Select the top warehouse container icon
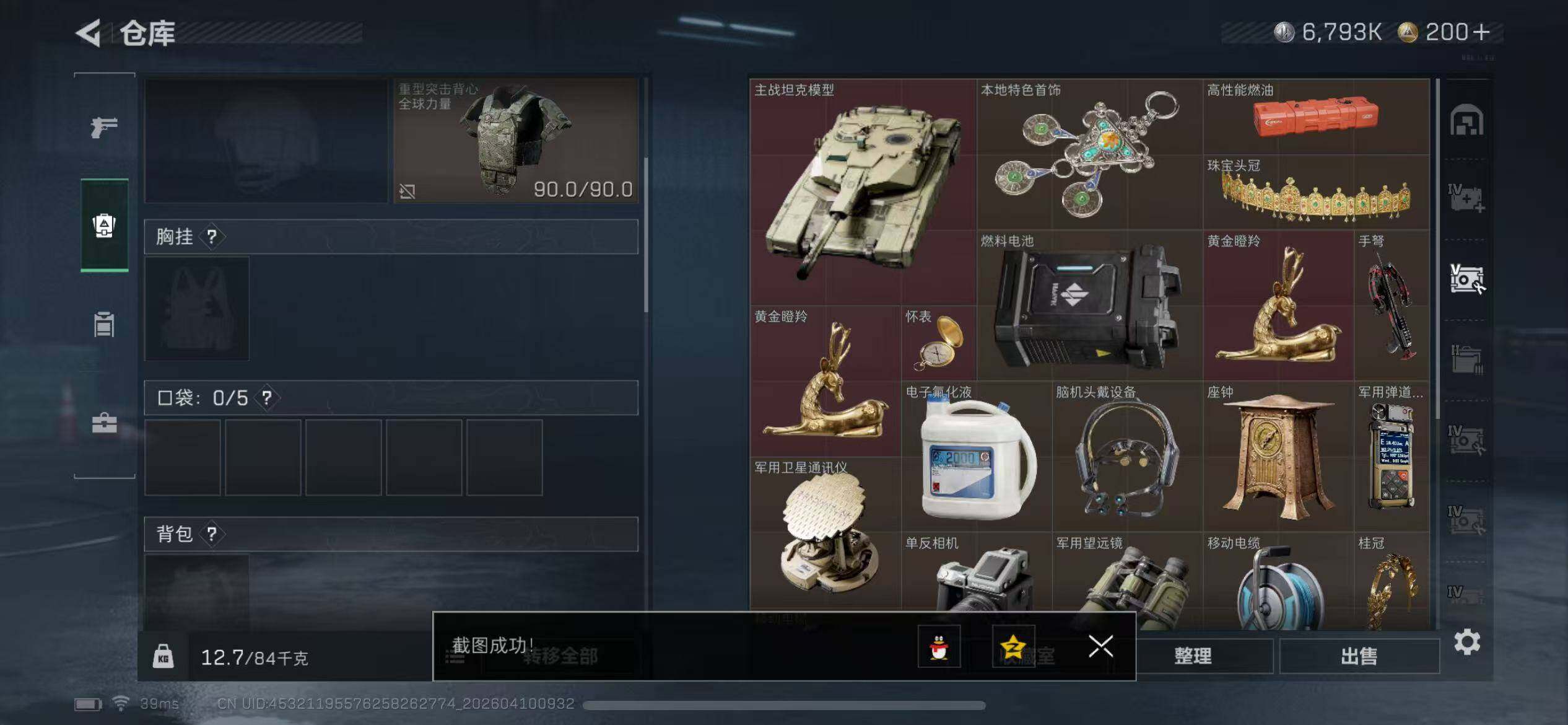The height and width of the screenshot is (725, 1568). click(1466, 120)
